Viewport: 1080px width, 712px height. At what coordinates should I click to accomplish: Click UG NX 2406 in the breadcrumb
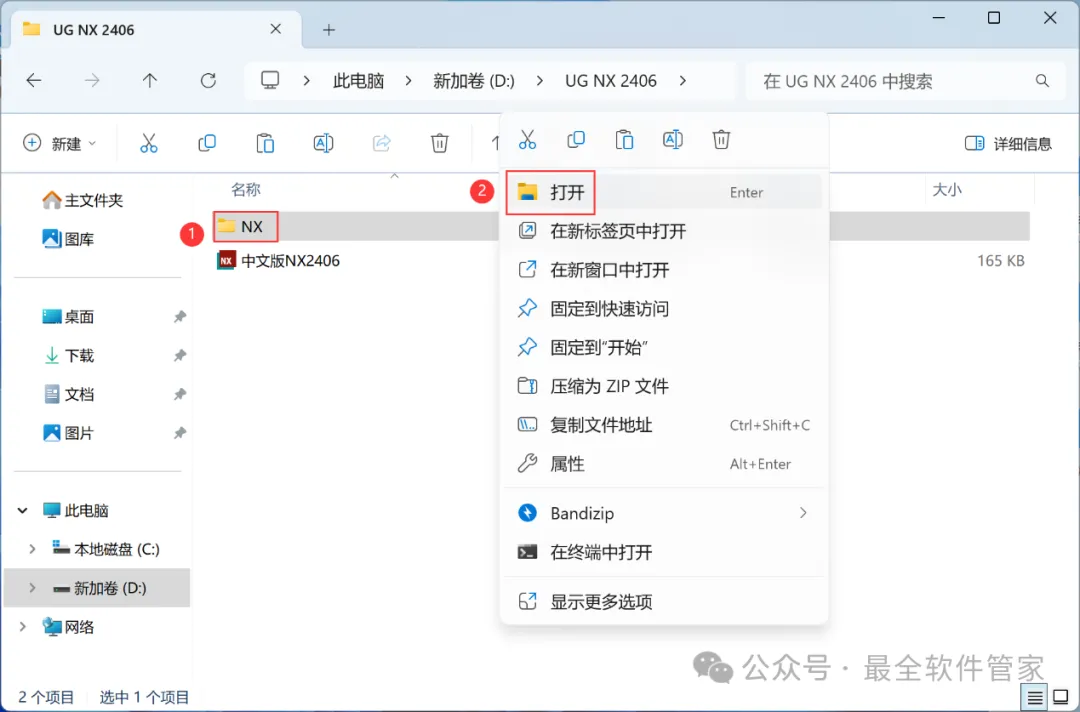(x=611, y=81)
